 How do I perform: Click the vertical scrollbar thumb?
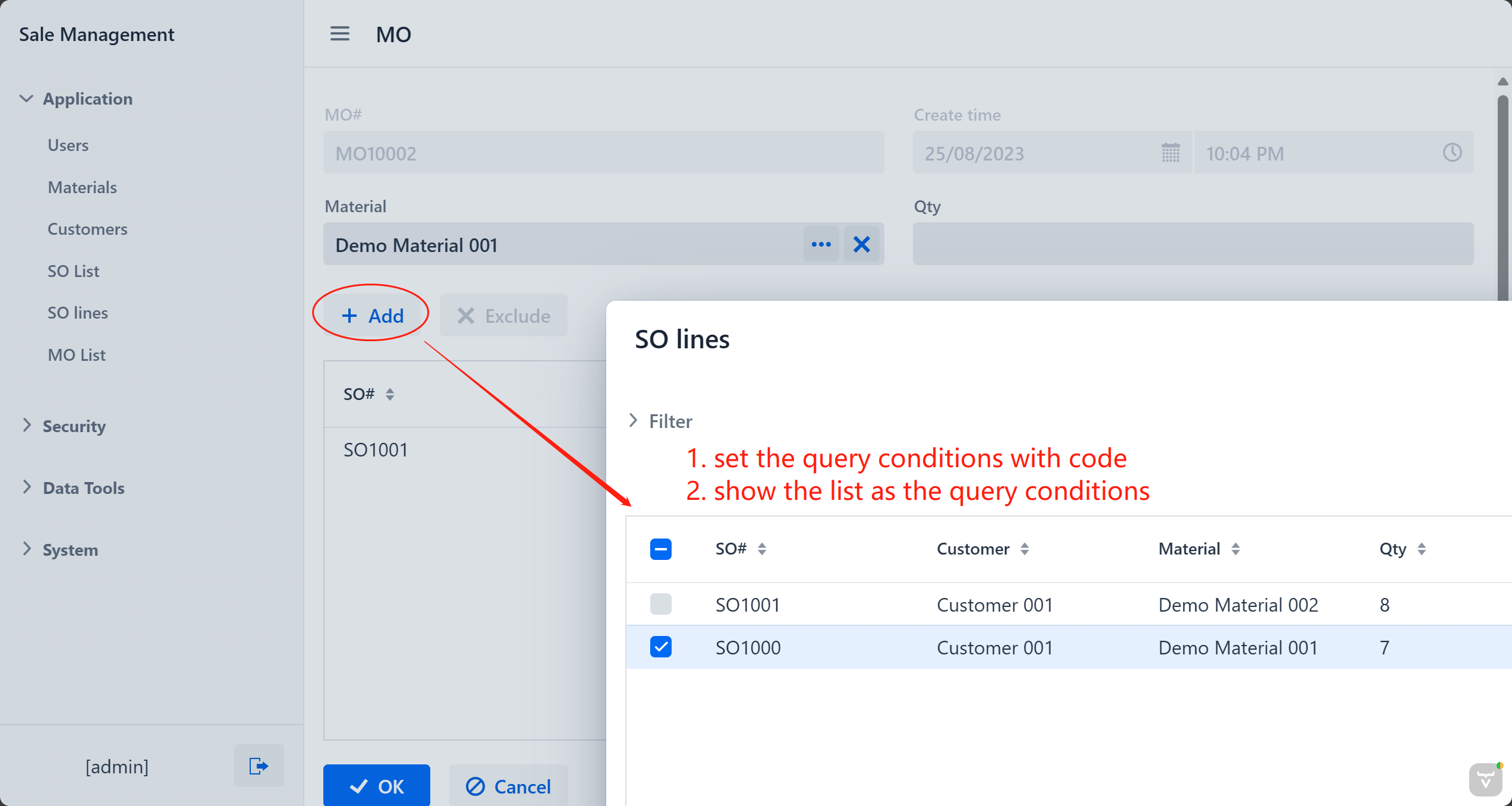click(x=1503, y=197)
